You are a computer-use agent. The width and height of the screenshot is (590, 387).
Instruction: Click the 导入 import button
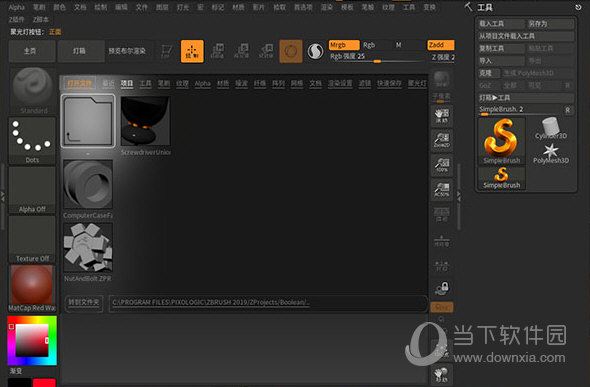pyautogui.click(x=501, y=61)
